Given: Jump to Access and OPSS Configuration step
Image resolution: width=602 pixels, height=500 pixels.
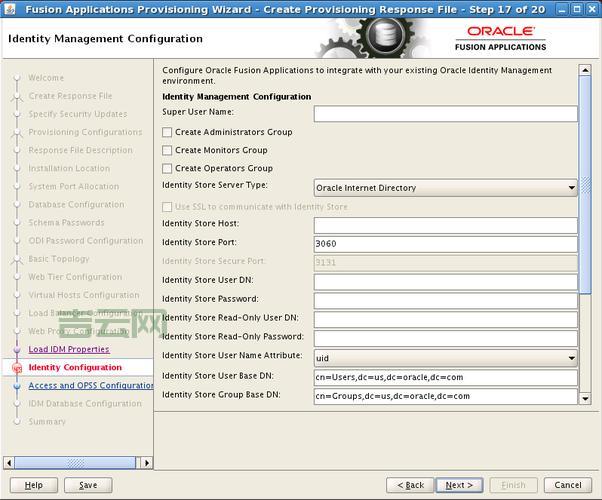Looking at the screenshot, I should pos(91,385).
